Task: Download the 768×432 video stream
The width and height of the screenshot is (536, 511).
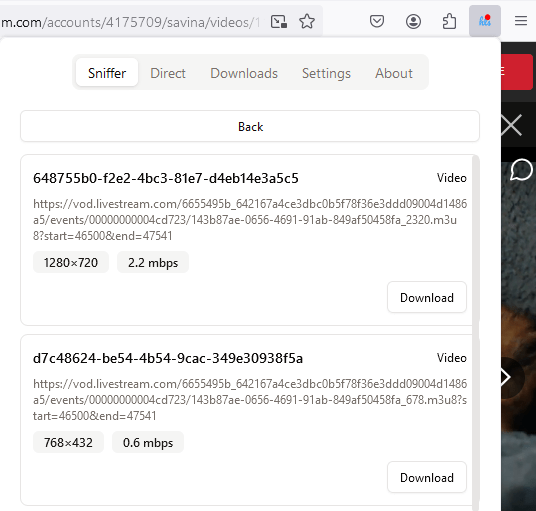Action: pyautogui.click(x=427, y=477)
